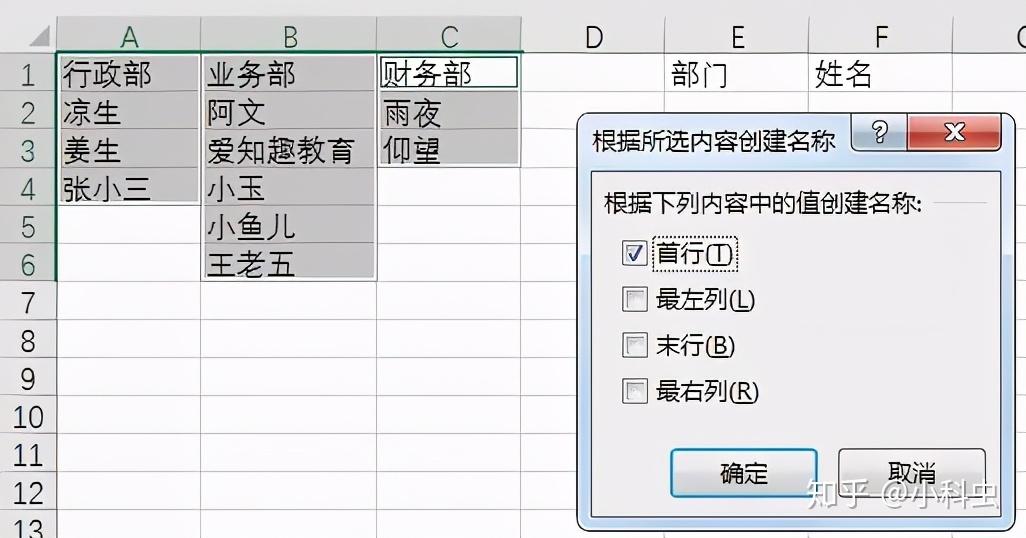Open dialog help question mark icon

pos(879,133)
